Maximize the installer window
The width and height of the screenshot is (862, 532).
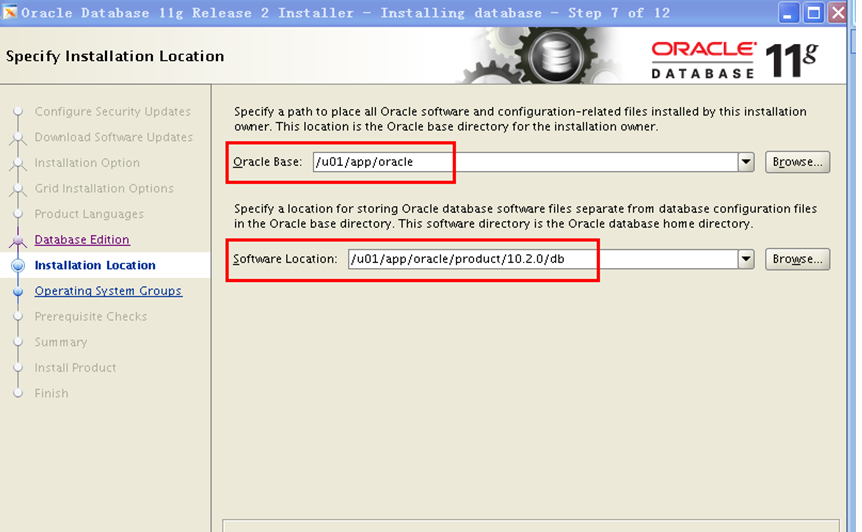click(x=813, y=13)
